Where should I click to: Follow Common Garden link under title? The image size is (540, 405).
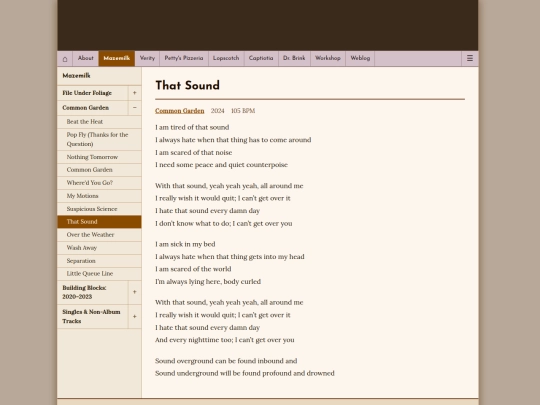pyautogui.click(x=179, y=111)
